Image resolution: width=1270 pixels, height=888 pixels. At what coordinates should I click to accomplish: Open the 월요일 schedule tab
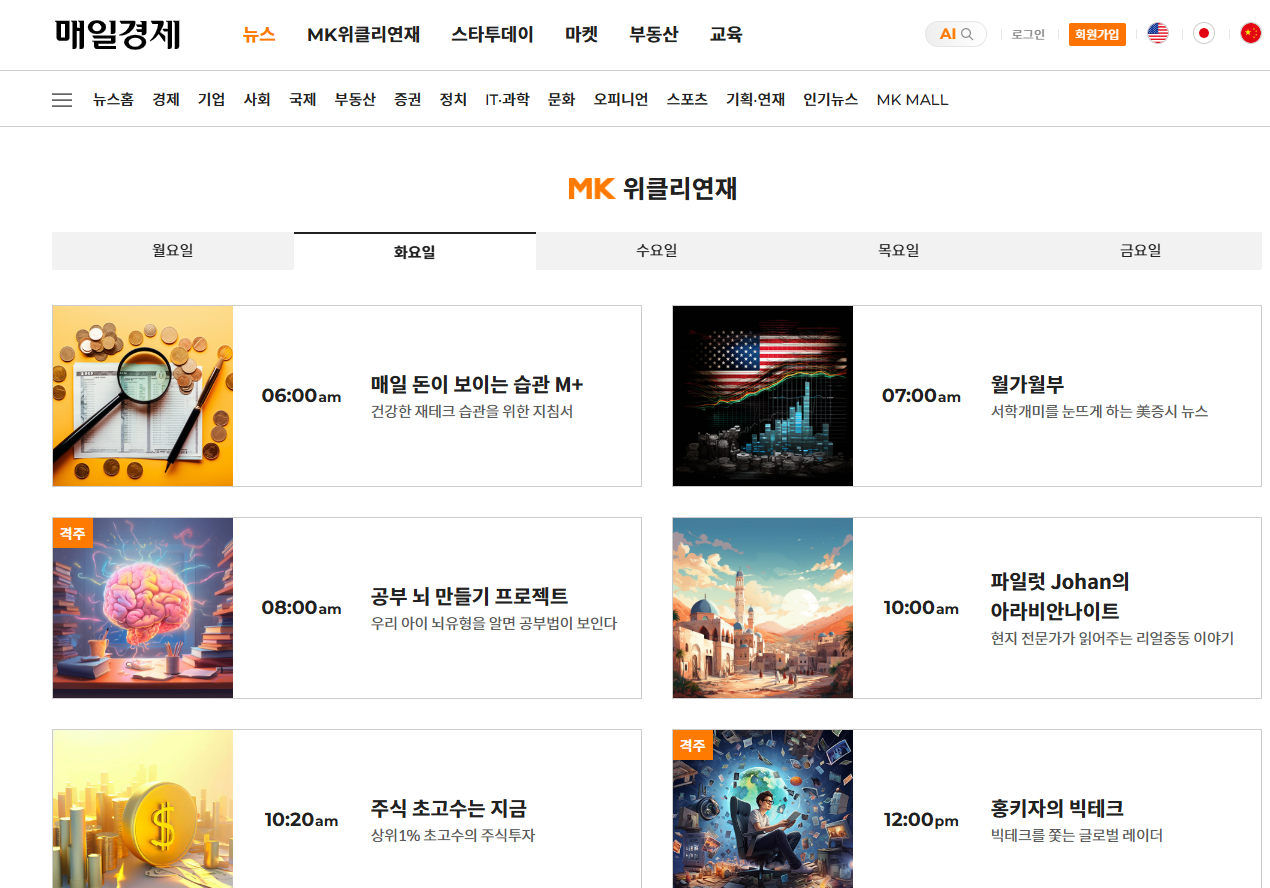[172, 250]
